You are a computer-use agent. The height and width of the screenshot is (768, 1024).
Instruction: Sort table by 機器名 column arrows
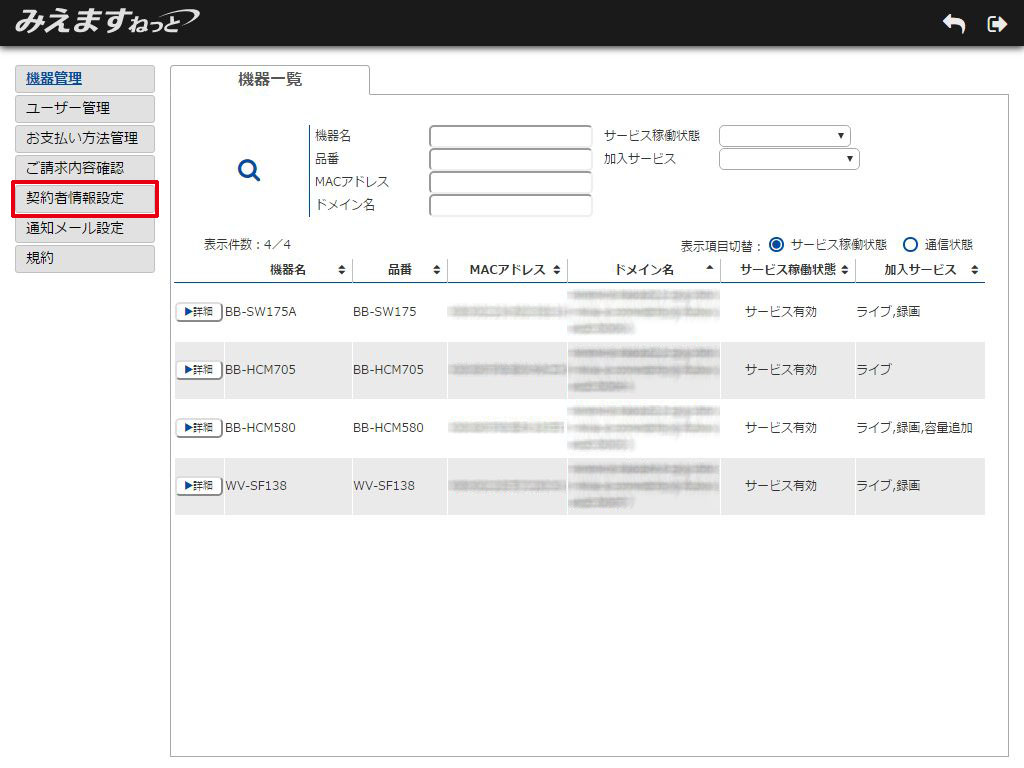tap(342, 270)
